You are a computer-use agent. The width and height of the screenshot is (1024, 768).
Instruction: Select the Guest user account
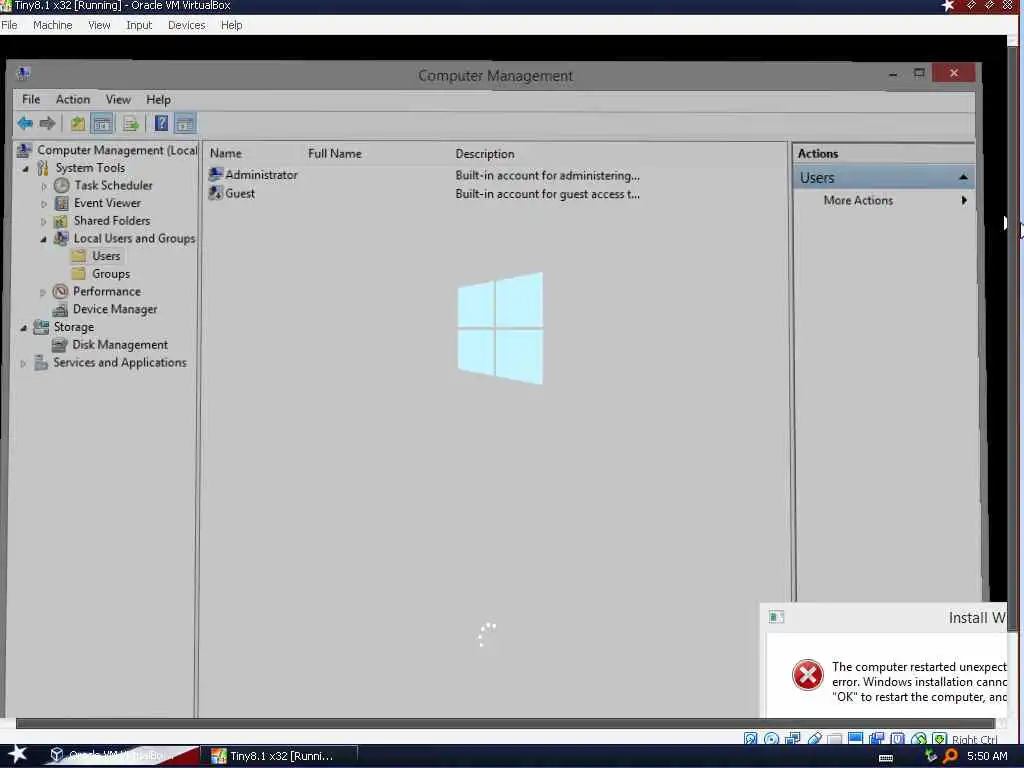tap(232, 193)
